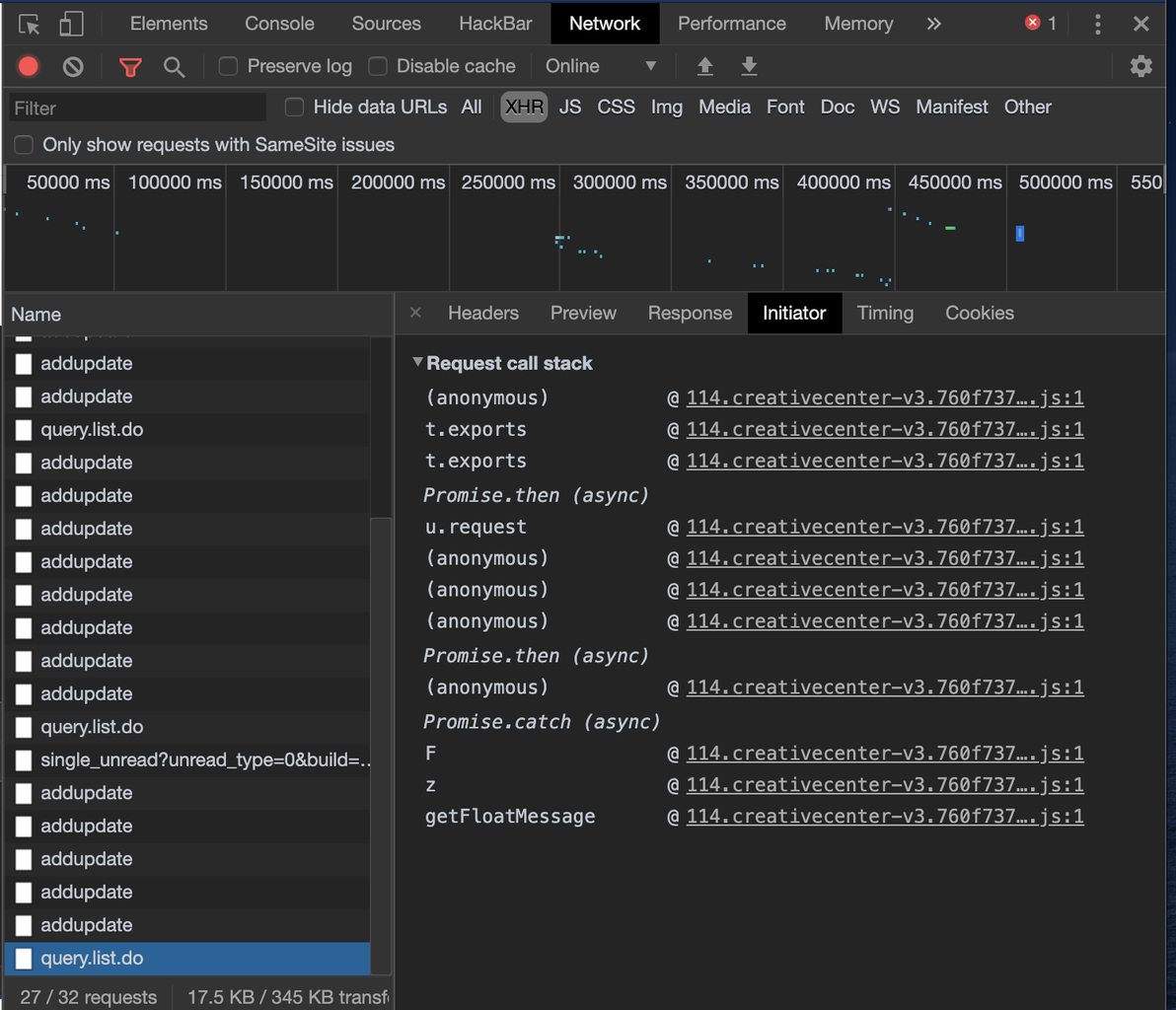Viewport: 1176px width, 1010px height.
Task: Open the getFloatMessage source link
Action: click(885, 816)
